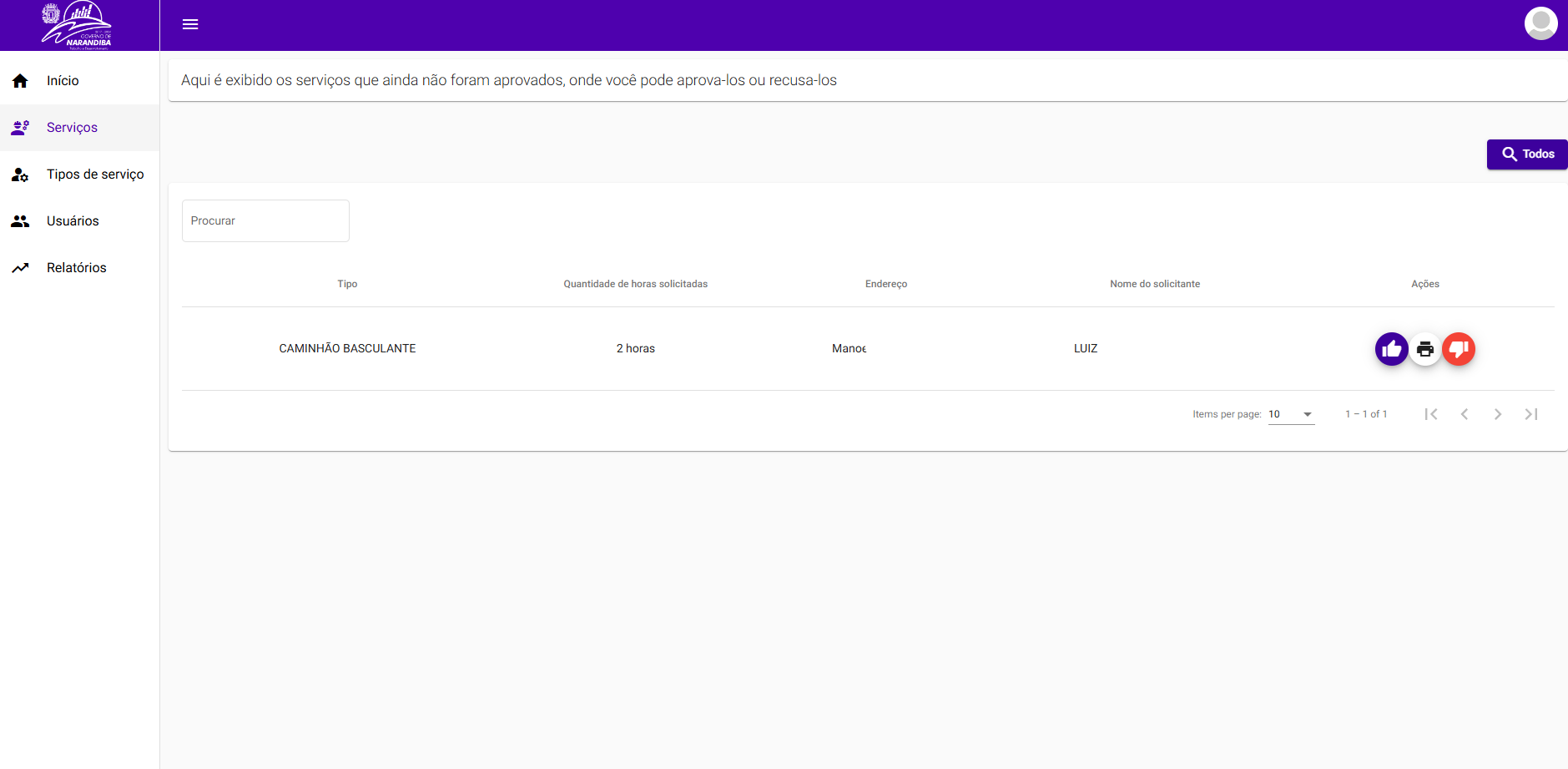Jump to the last page of results
This screenshot has width=1568, height=769.
(1531, 414)
